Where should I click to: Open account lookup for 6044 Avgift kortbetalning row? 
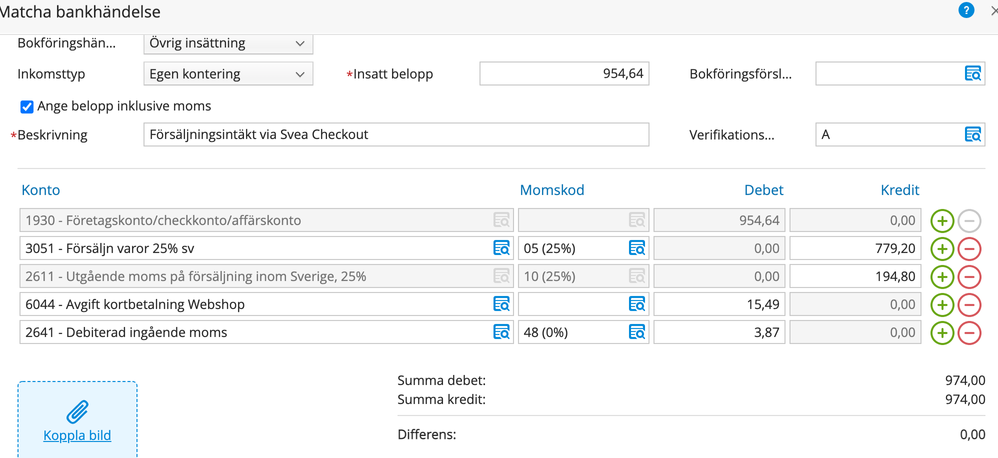(x=502, y=304)
